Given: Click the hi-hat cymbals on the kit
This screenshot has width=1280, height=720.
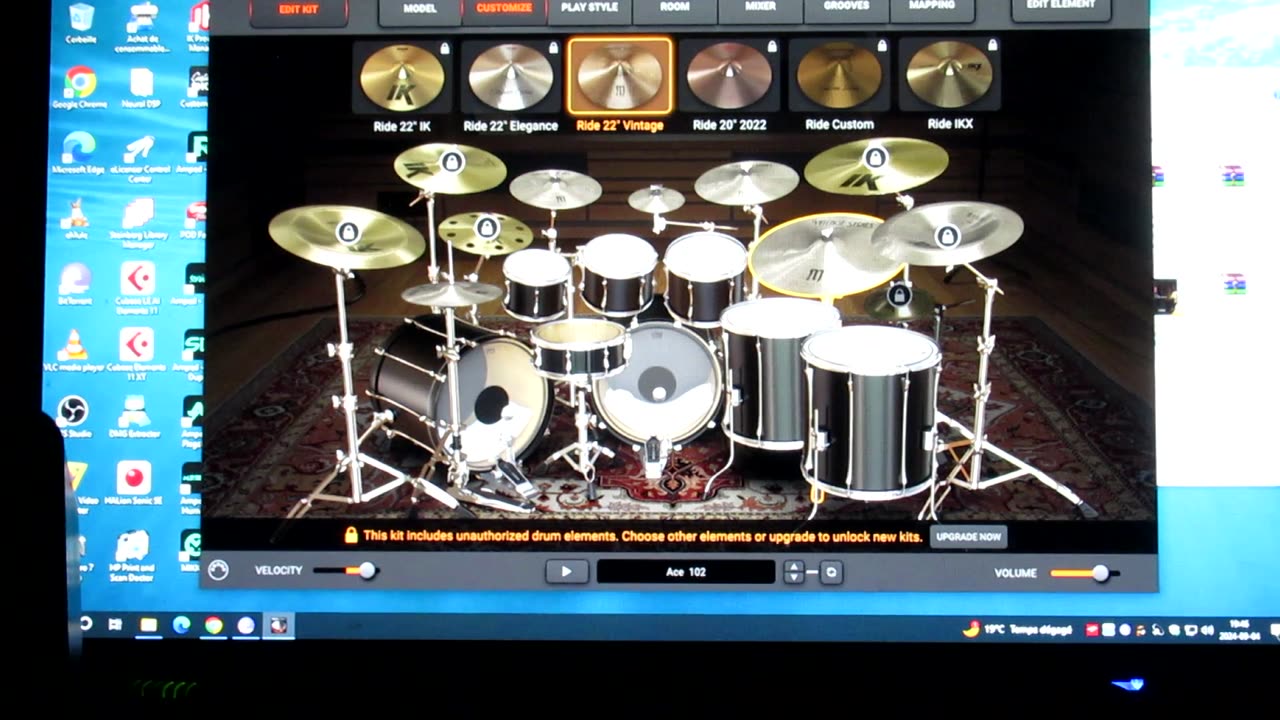Looking at the screenshot, I should pos(452,293).
